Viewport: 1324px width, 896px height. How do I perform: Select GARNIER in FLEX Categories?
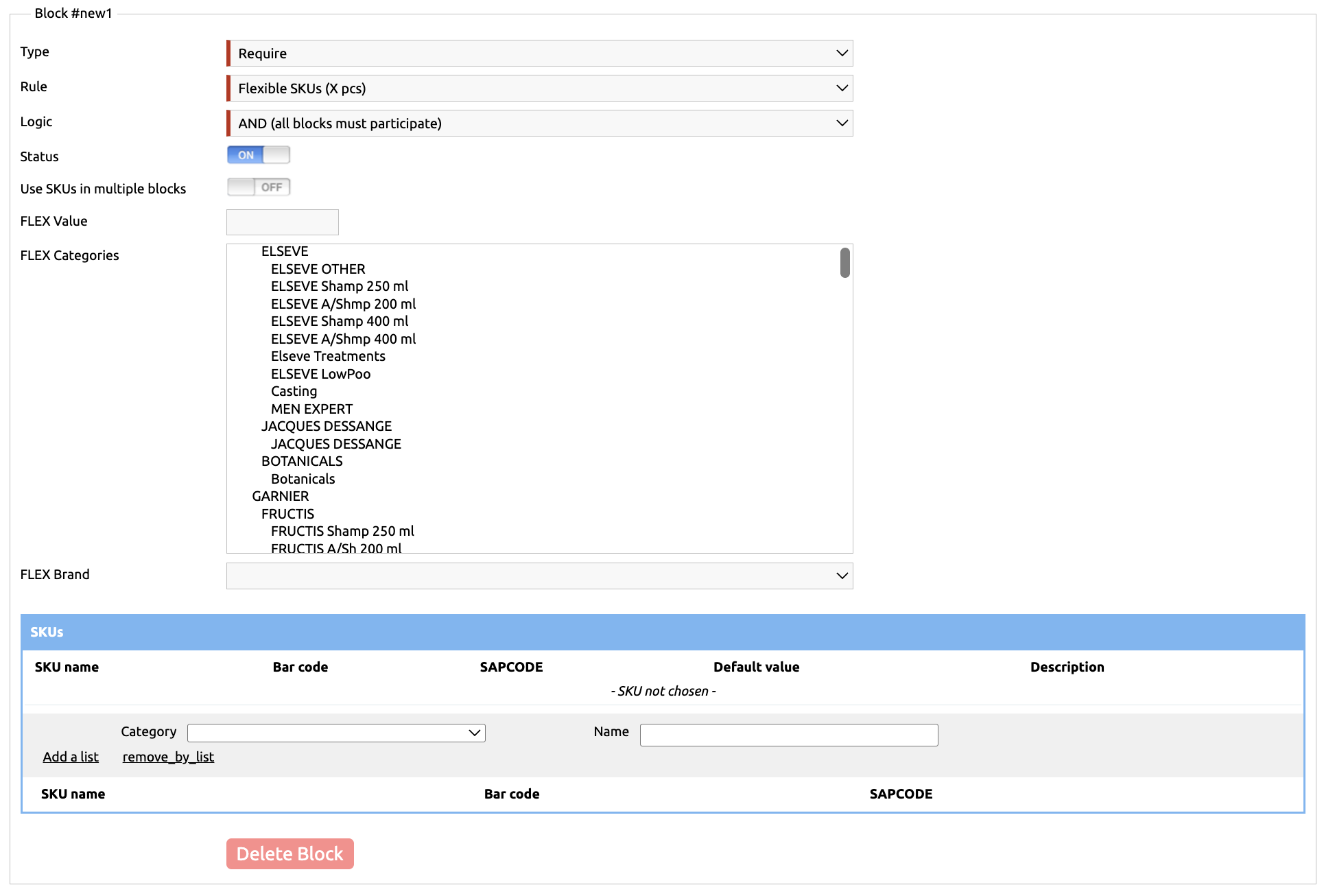[280, 496]
